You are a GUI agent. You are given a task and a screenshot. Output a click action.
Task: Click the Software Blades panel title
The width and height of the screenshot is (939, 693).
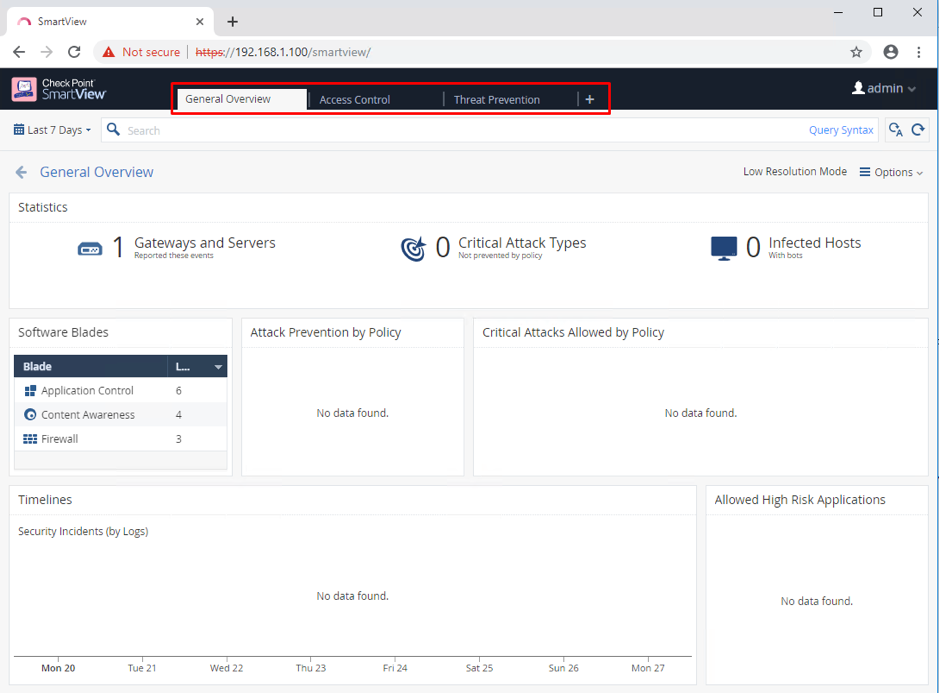pos(63,332)
